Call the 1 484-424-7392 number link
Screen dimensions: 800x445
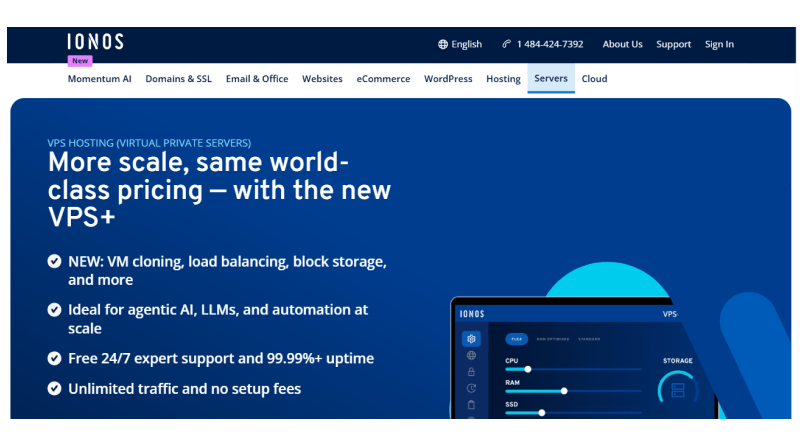point(549,44)
